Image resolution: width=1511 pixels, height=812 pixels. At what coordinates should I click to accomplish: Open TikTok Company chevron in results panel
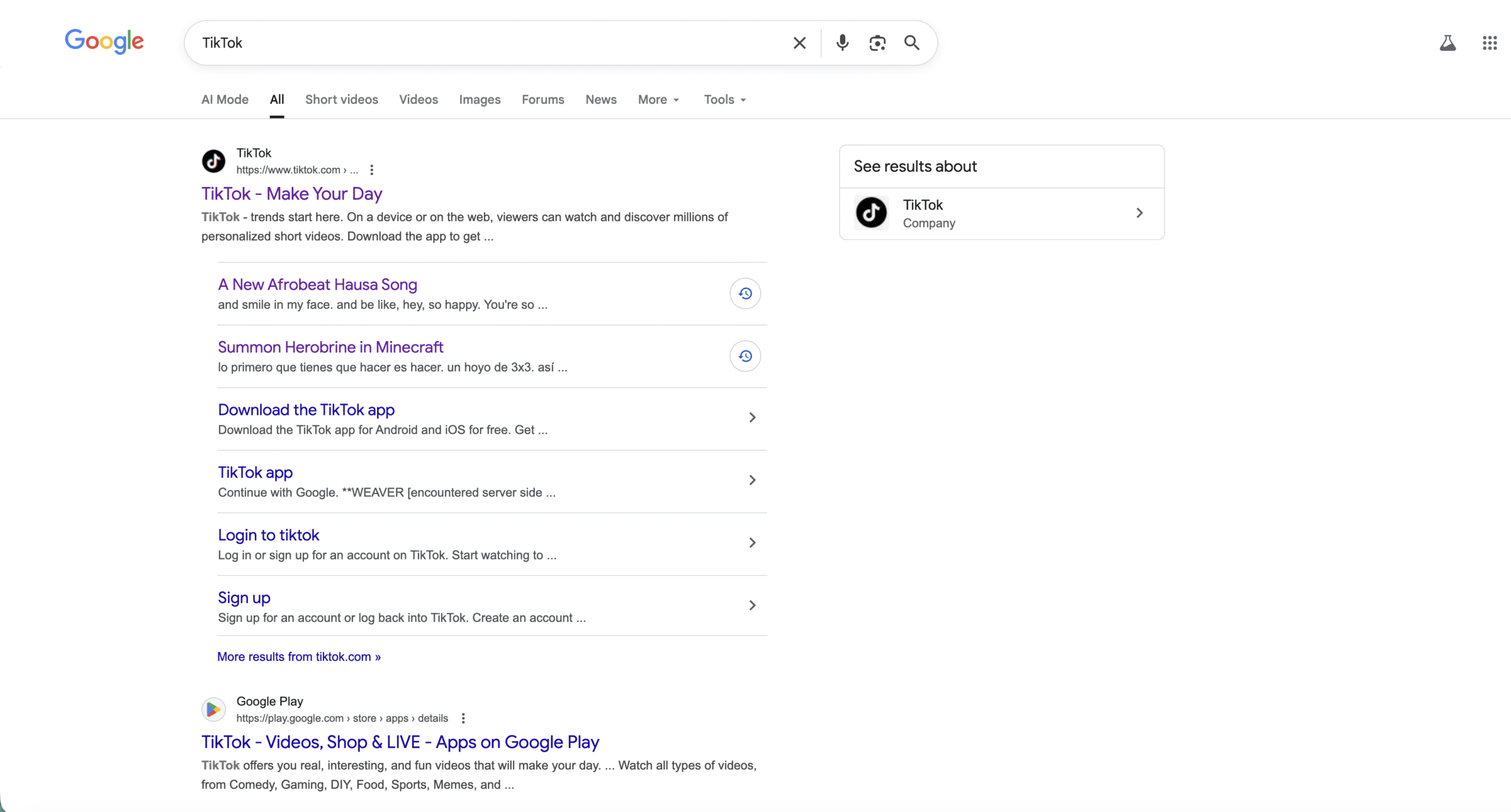[x=1139, y=213]
